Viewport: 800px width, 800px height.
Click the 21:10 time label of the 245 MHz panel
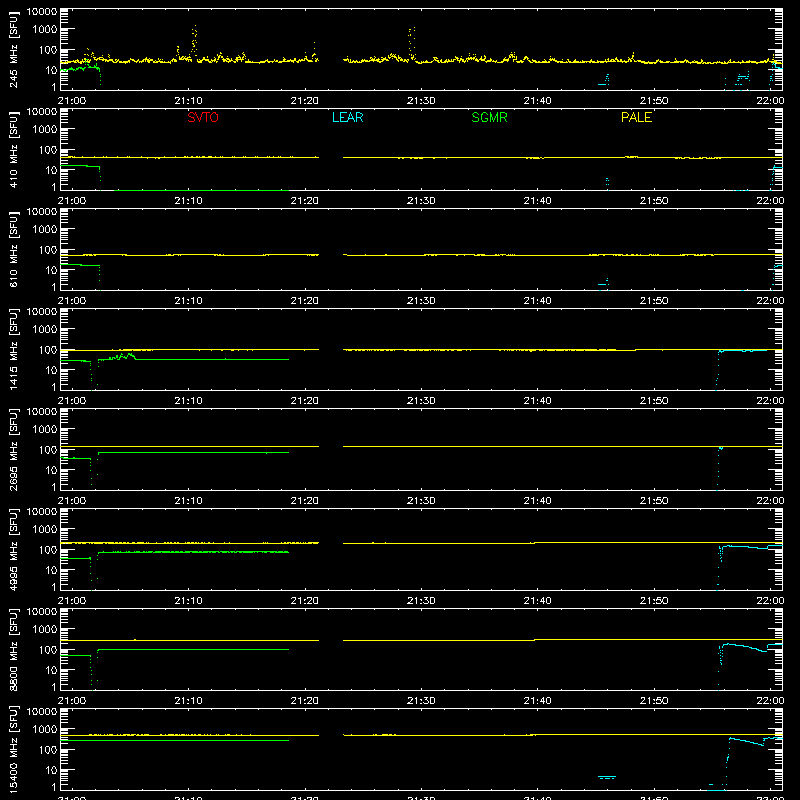pyautogui.click(x=188, y=101)
